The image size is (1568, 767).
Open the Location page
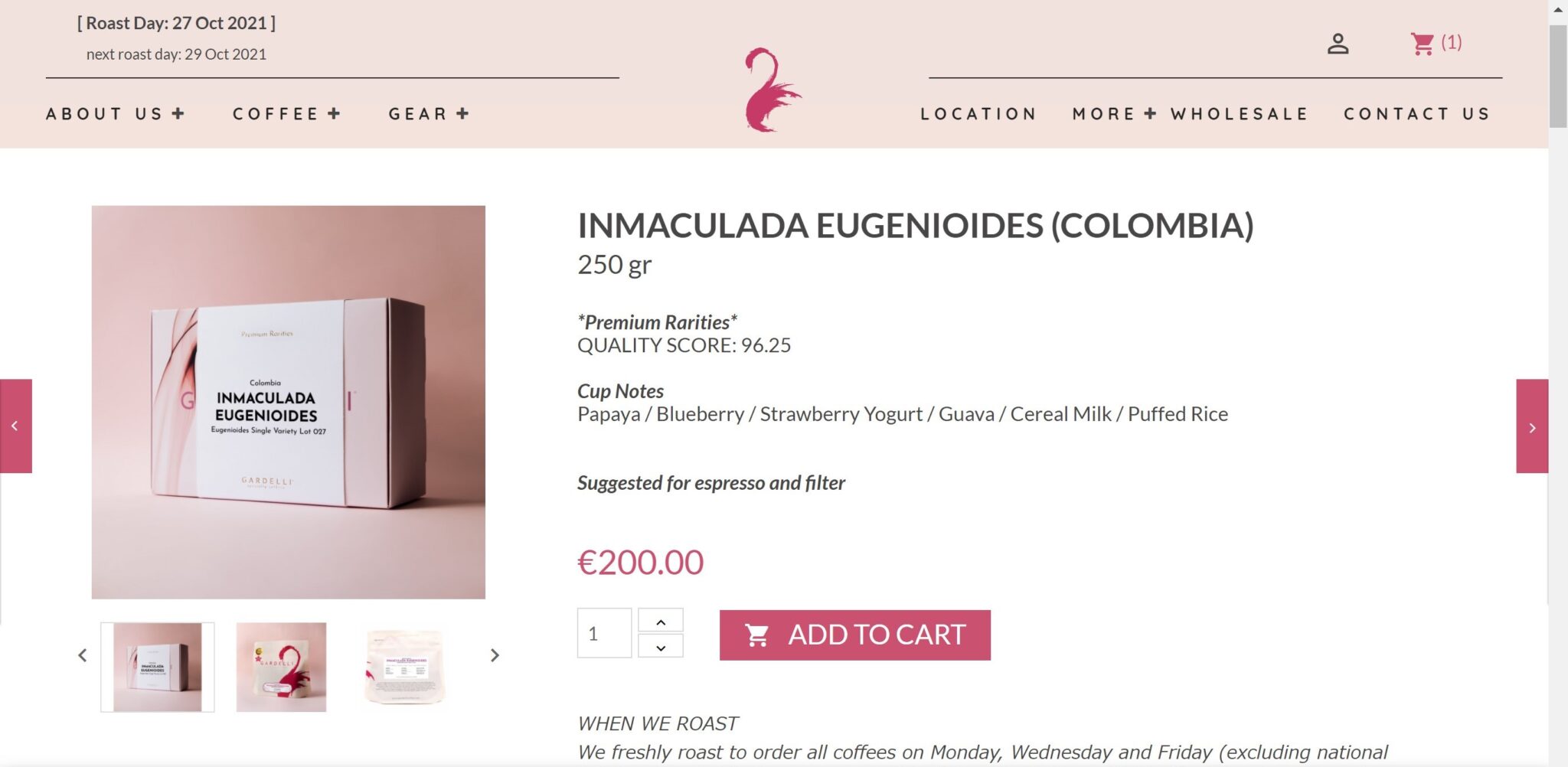pos(978,114)
